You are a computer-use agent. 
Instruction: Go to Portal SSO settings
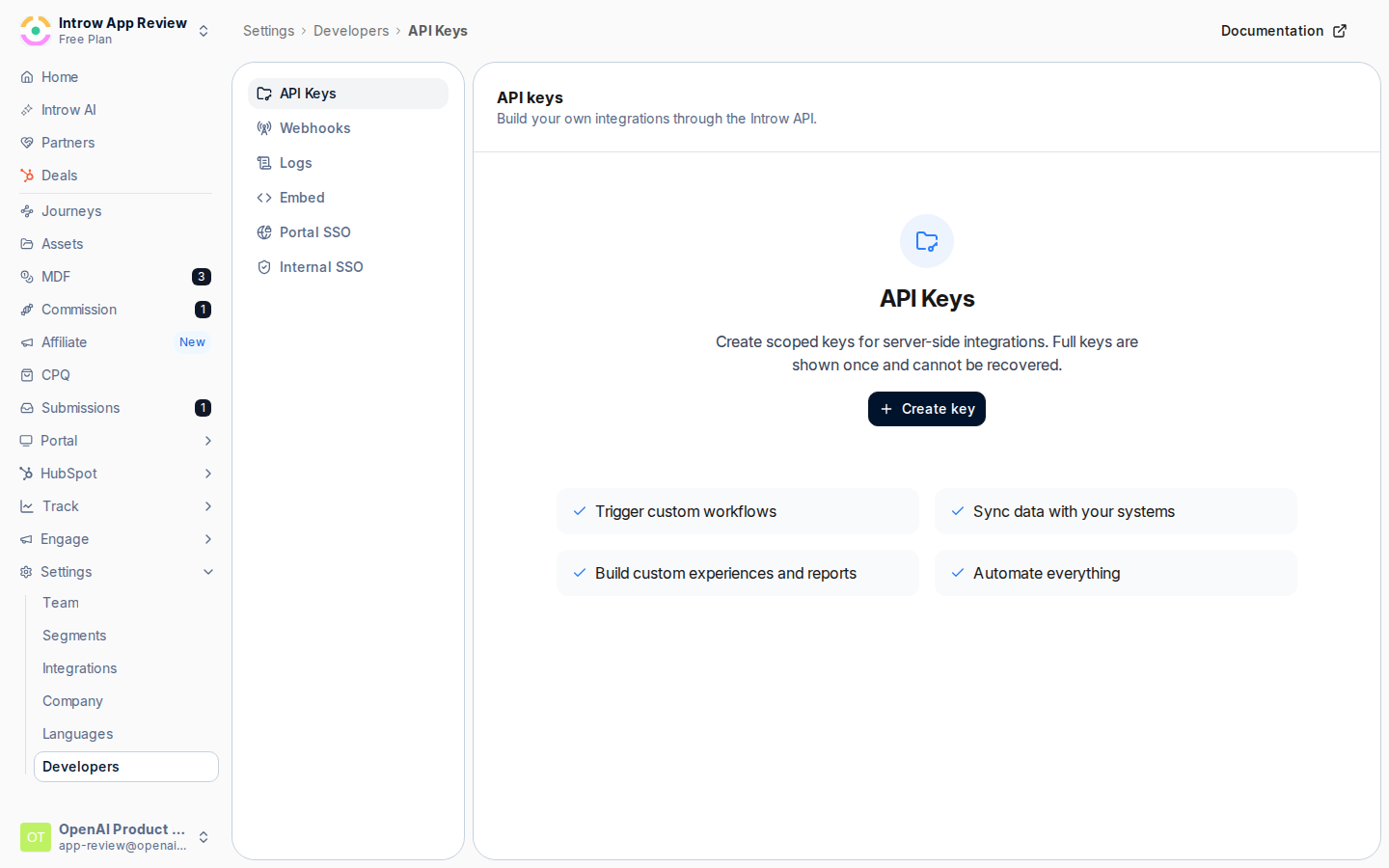(348, 232)
